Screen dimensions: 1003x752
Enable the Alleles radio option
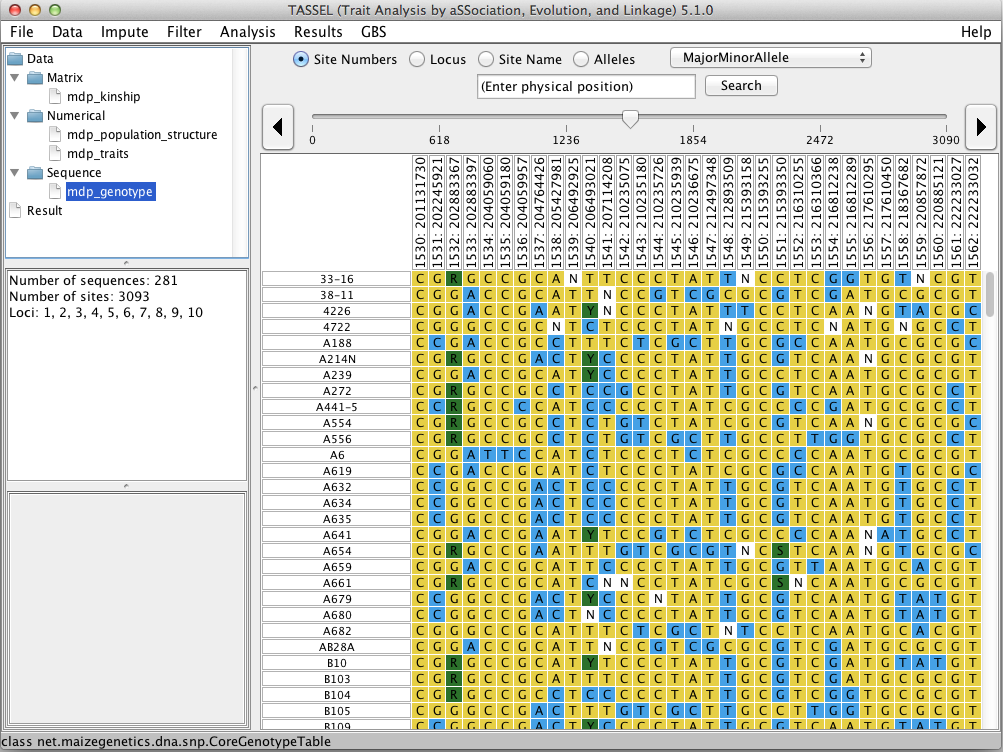point(581,59)
